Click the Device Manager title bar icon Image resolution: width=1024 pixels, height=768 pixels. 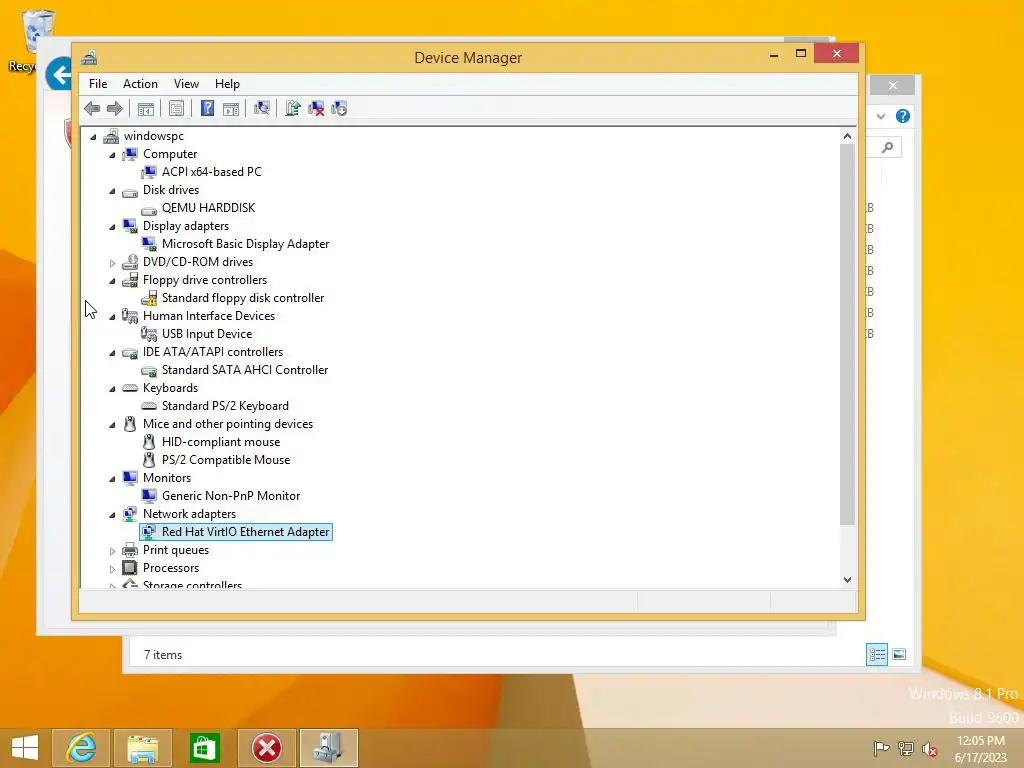pos(89,57)
